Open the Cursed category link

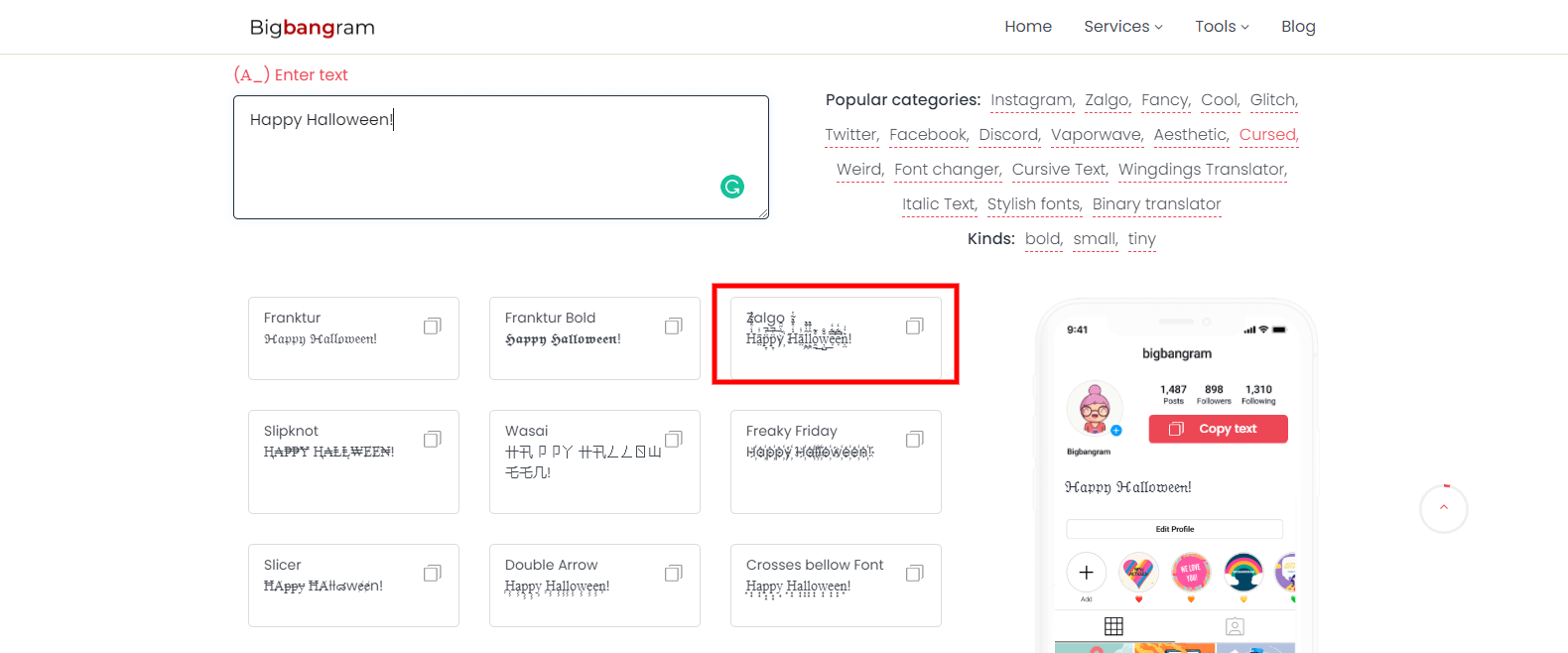click(x=1267, y=135)
